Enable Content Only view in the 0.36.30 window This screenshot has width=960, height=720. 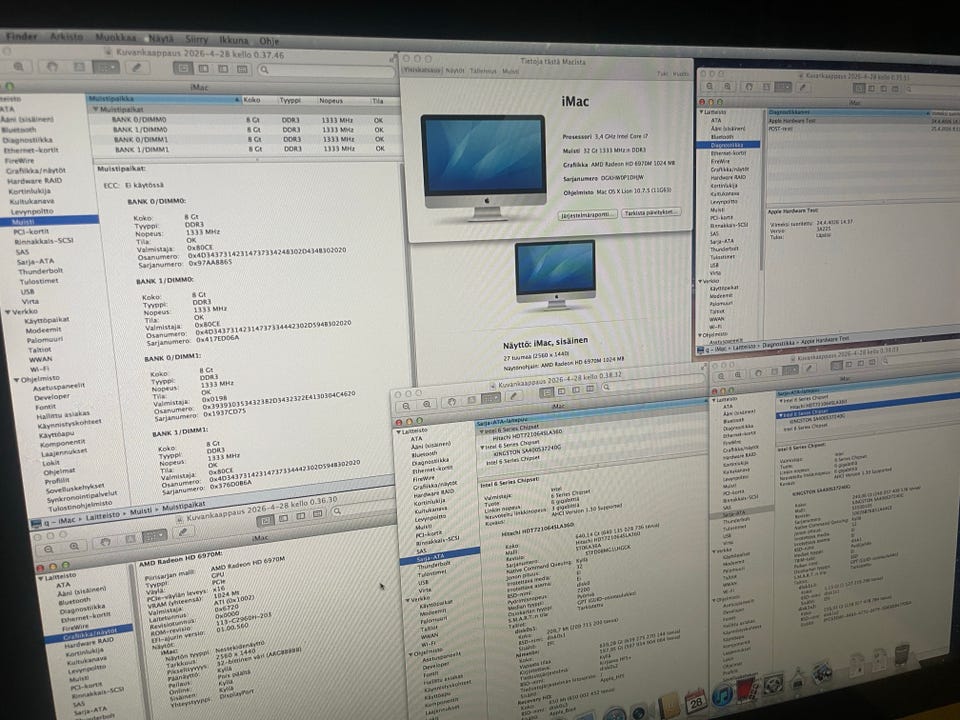pos(265,520)
